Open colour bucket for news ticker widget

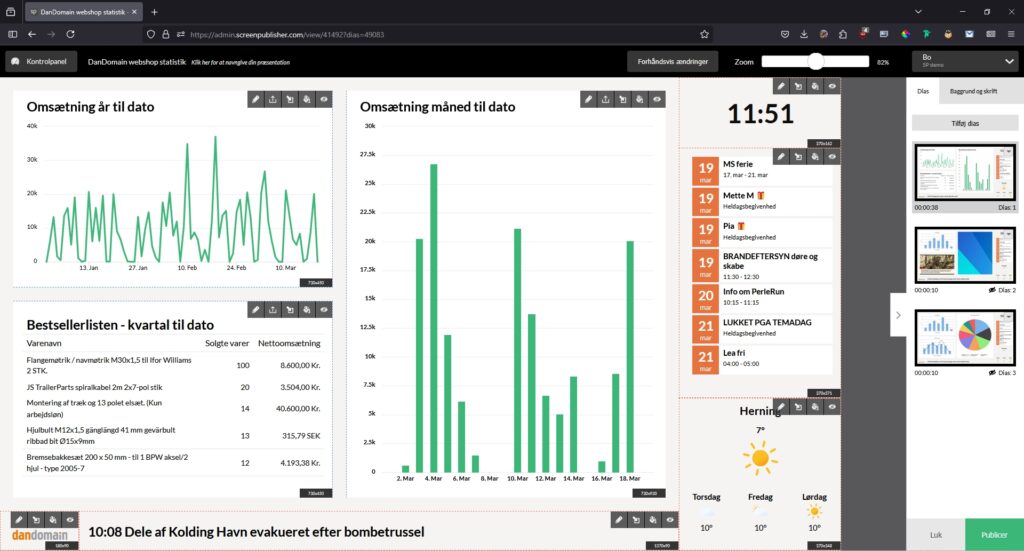click(x=653, y=520)
